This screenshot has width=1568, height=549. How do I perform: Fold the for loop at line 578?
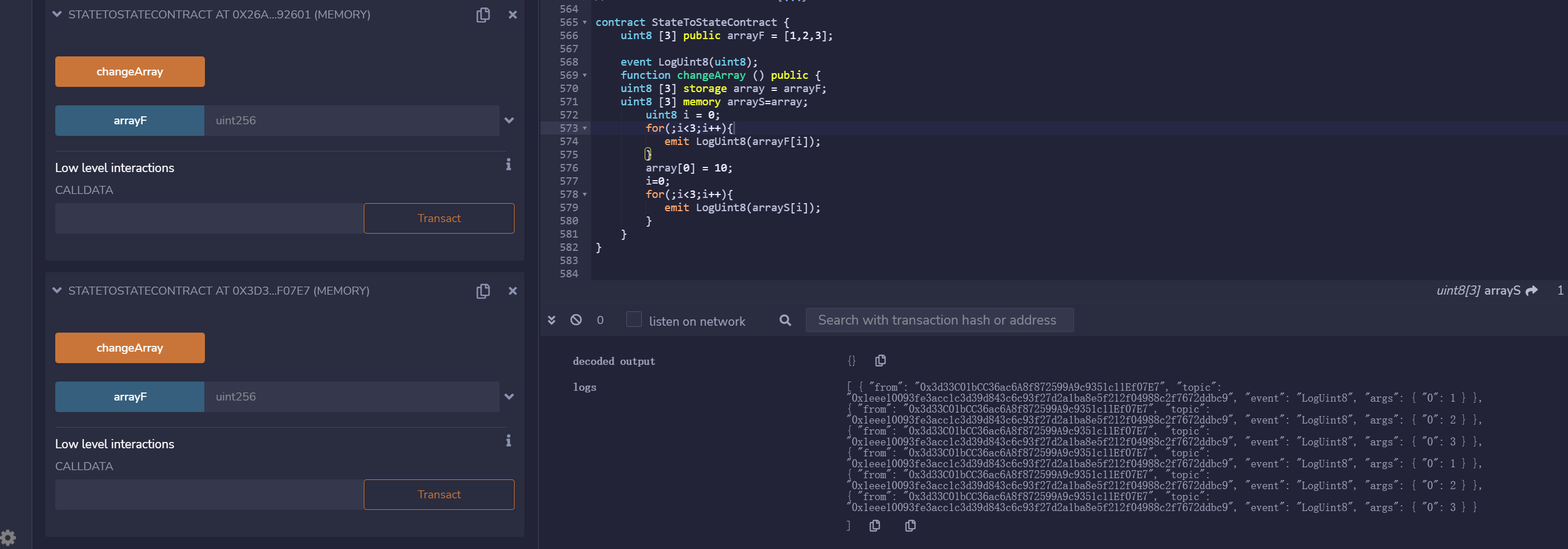(585, 195)
